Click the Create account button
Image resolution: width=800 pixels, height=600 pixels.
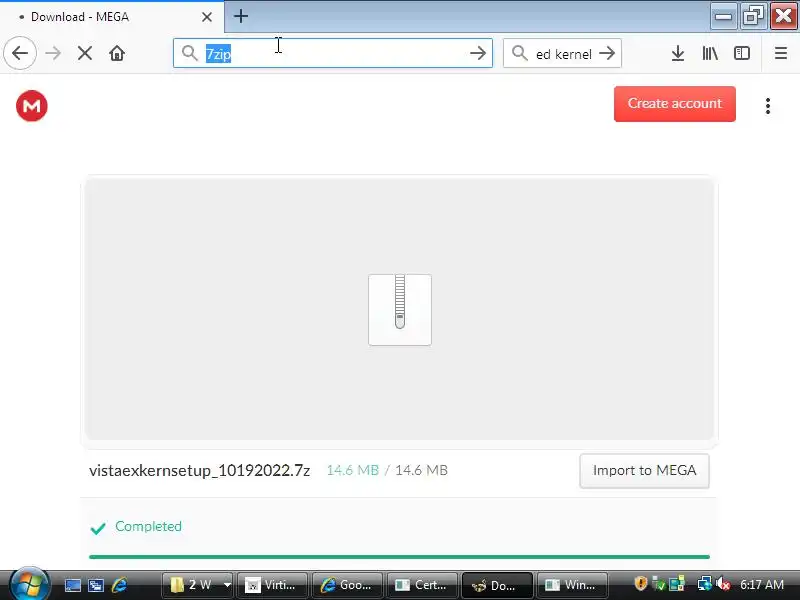point(674,104)
